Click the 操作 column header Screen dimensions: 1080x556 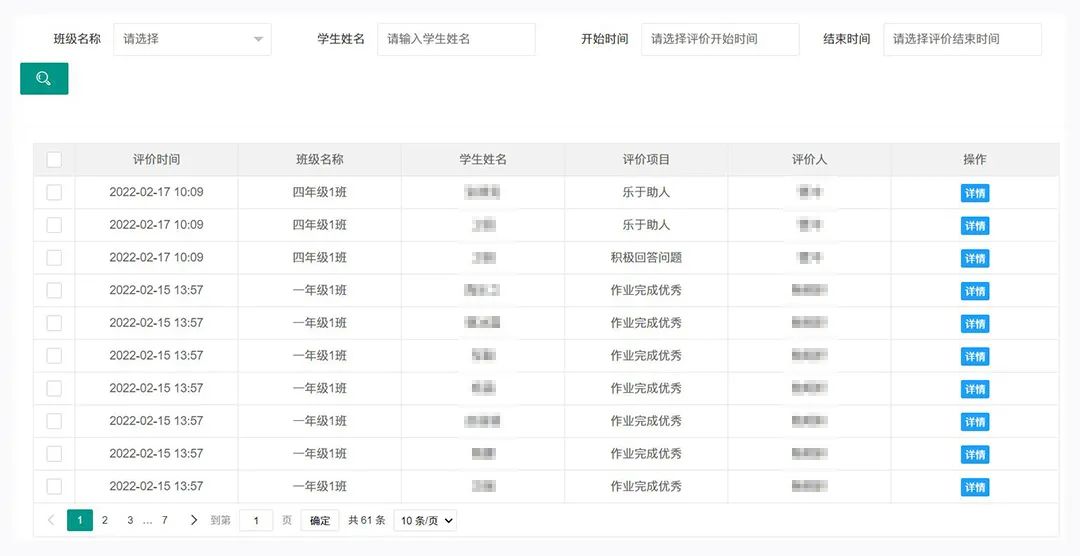(975, 160)
